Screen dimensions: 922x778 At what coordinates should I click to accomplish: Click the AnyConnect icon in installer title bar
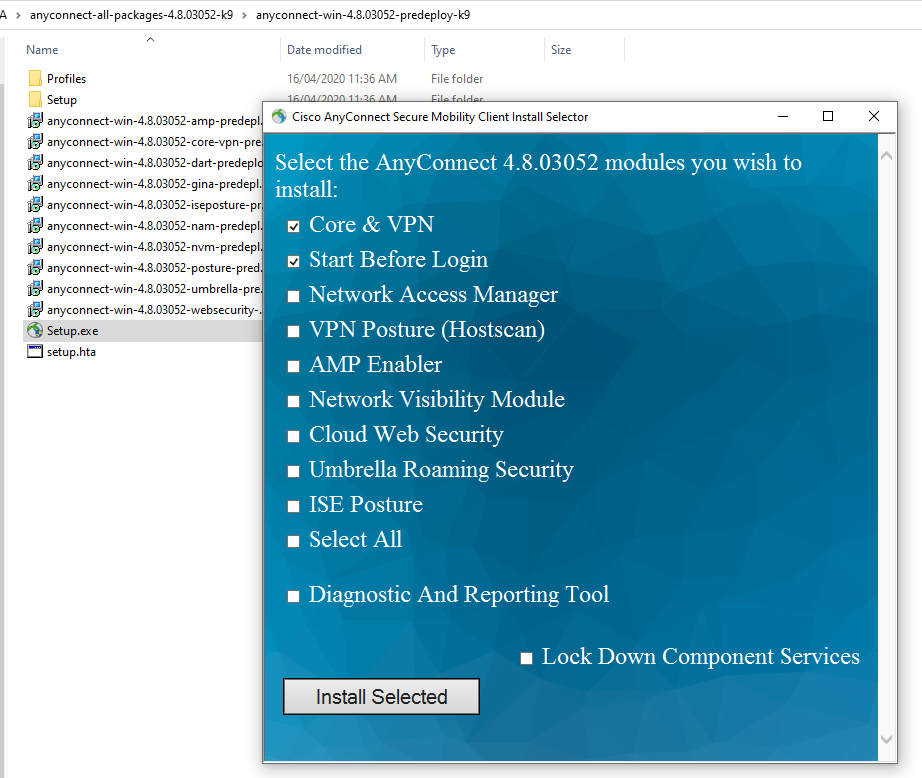click(x=279, y=116)
